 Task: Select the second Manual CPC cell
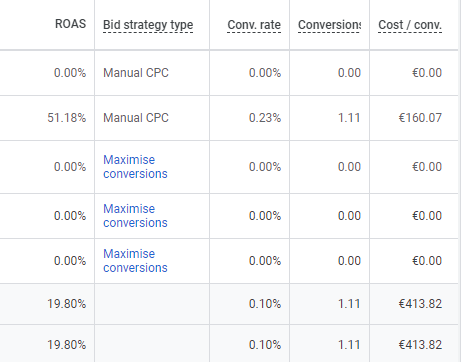136,118
